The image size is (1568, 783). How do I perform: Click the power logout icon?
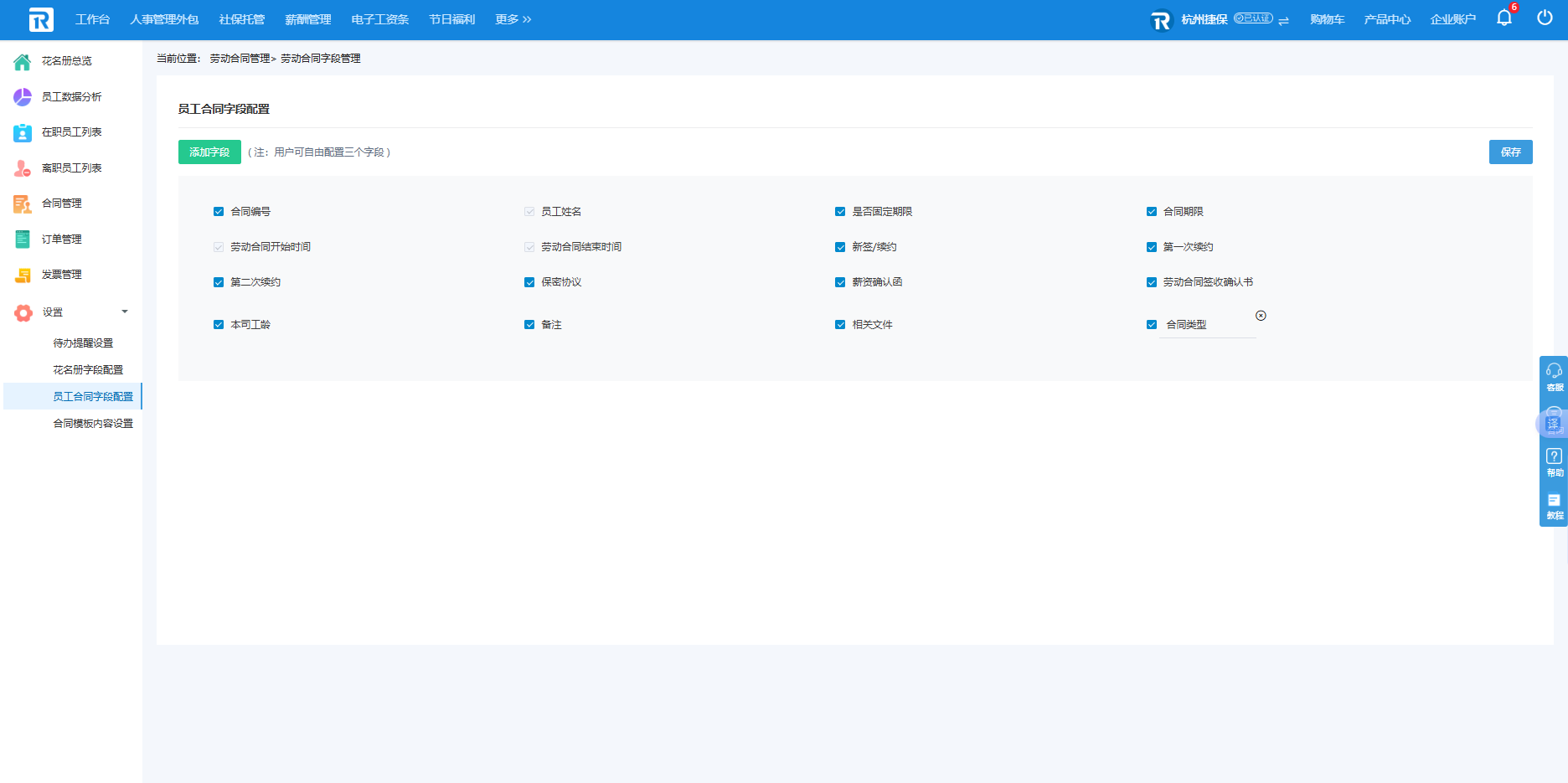click(1545, 18)
